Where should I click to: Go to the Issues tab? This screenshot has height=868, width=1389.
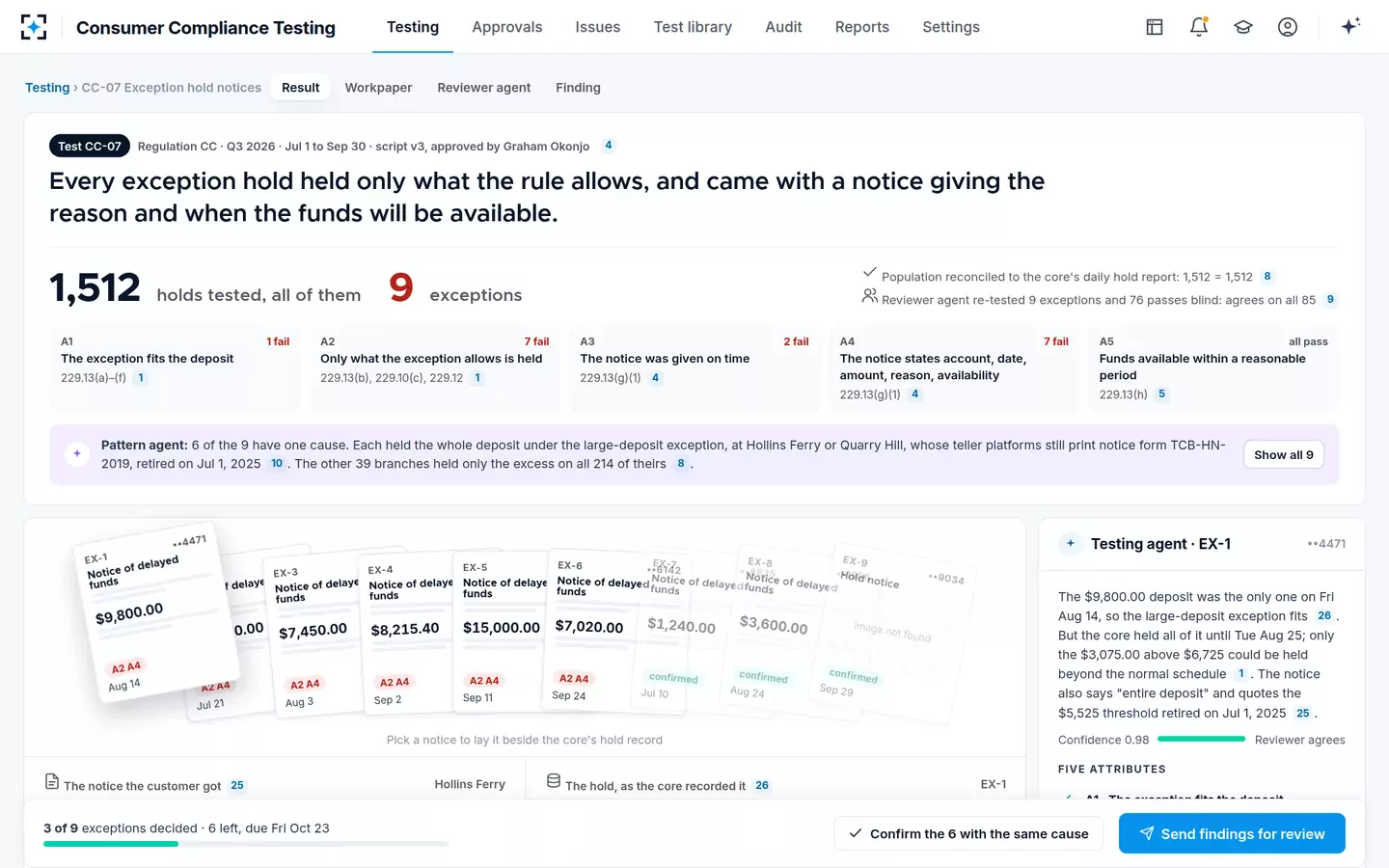pyautogui.click(x=598, y=27)
